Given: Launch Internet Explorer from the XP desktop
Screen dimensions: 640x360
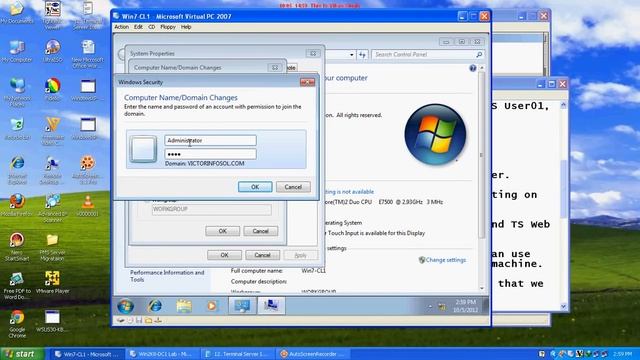Looking at the screenshot, I should [x=17, y=169].
